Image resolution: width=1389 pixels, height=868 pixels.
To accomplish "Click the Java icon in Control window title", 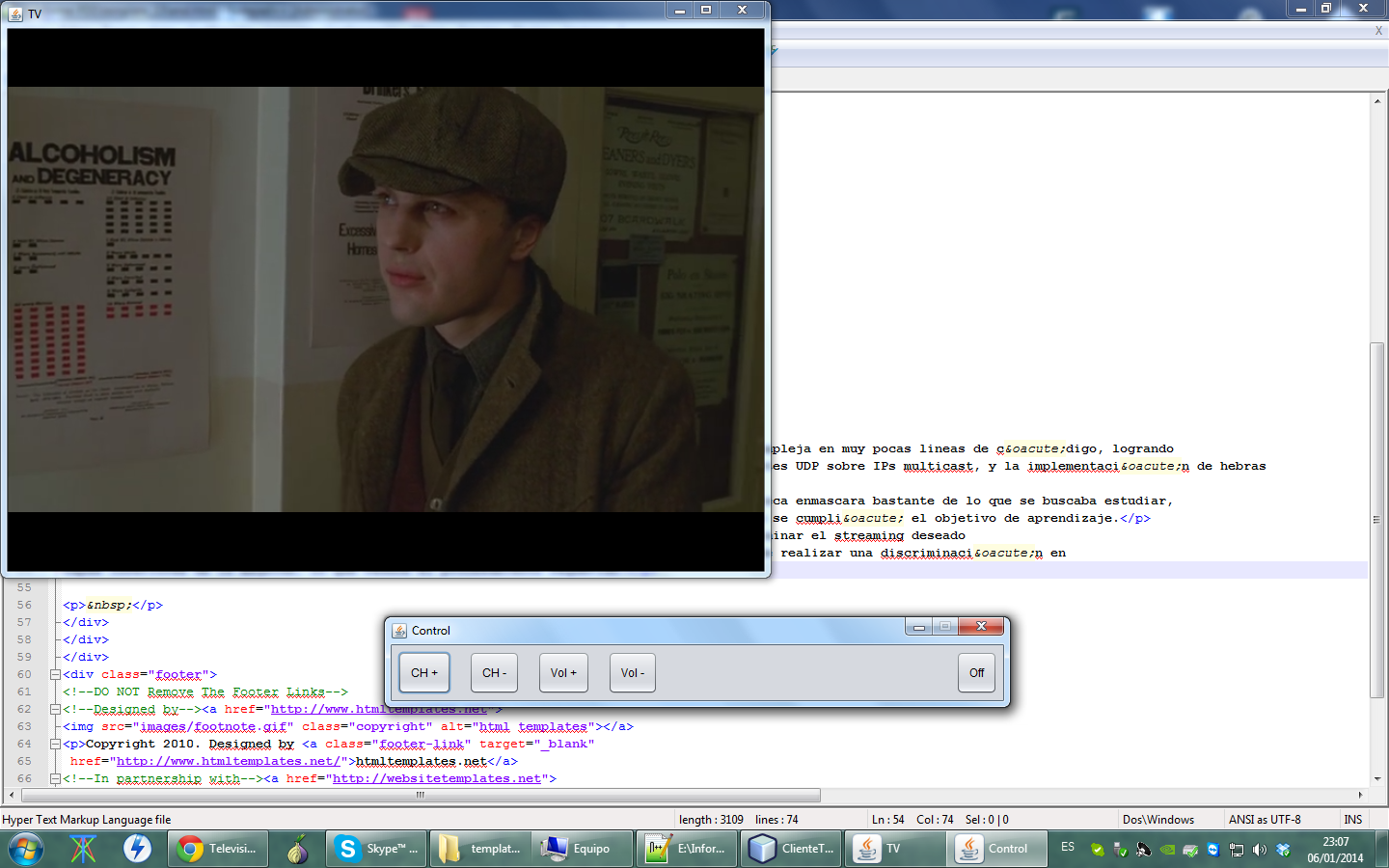I will coord(399,631).
